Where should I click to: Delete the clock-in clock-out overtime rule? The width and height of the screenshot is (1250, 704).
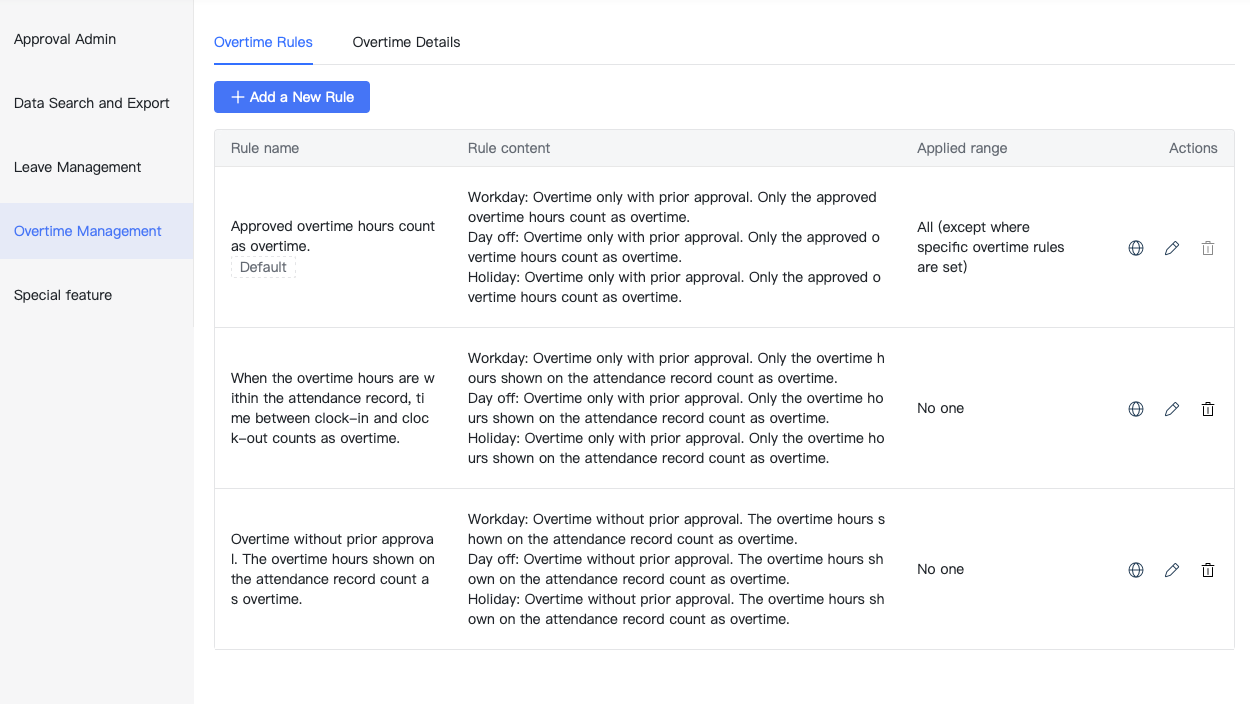click(x=1208, y=409)
